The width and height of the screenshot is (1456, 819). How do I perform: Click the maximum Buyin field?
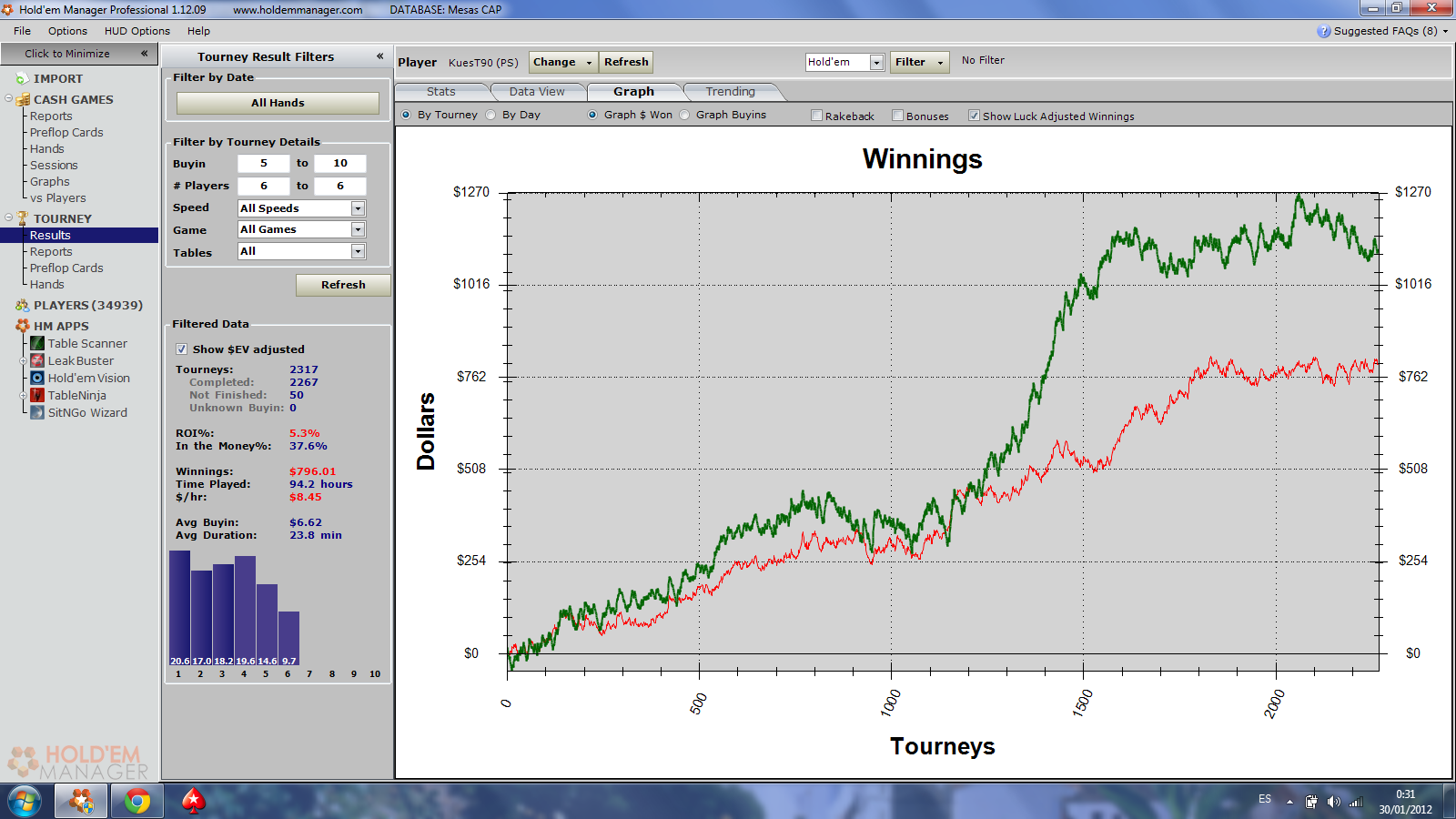[339, 164]
